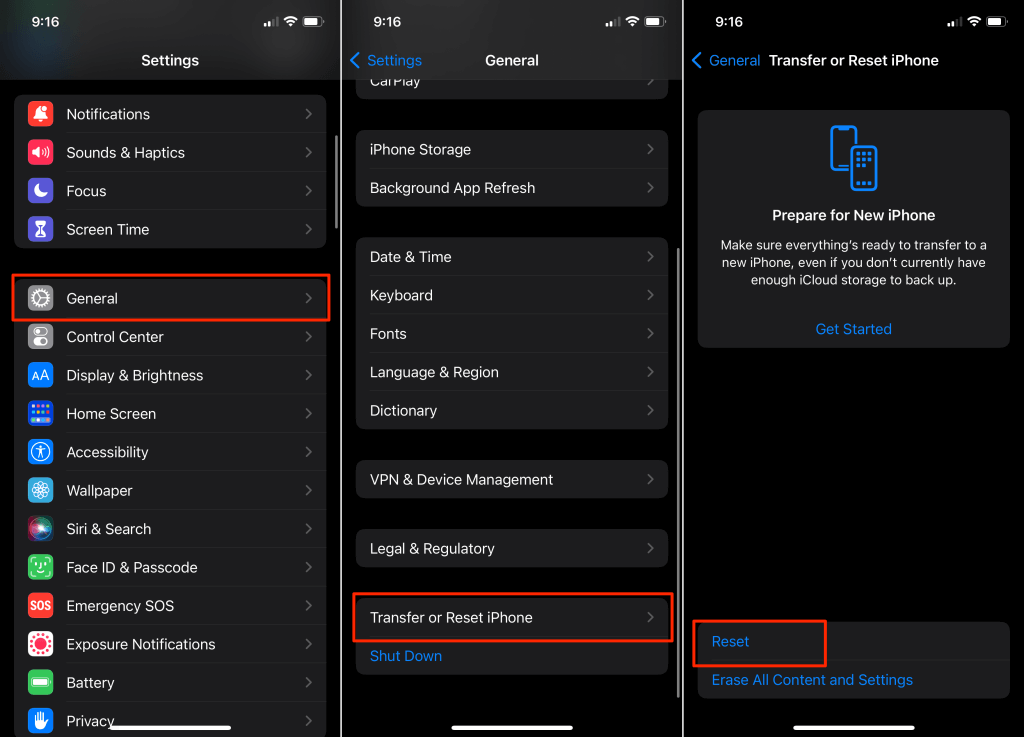The width and height of the screenshot is (1024, 737).
Task: Tap Erase All Content and Settings
Action: [812, 680]
